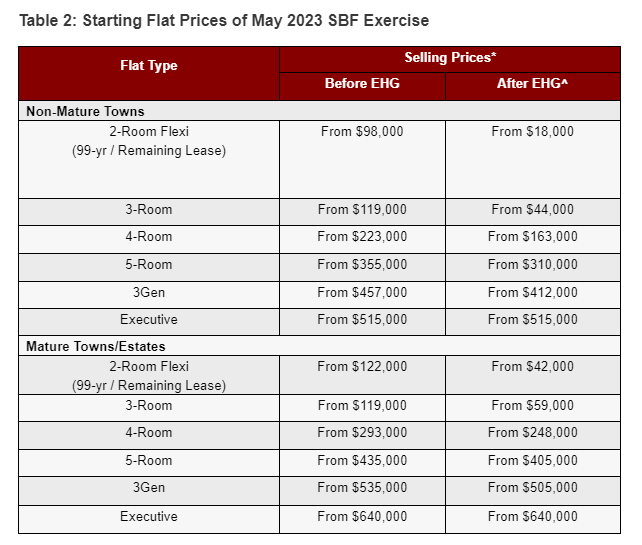Select the After EHG^ column header
The height and width of the screenshot is (545, 642).
pyautogui.click(x=533, y=87)
